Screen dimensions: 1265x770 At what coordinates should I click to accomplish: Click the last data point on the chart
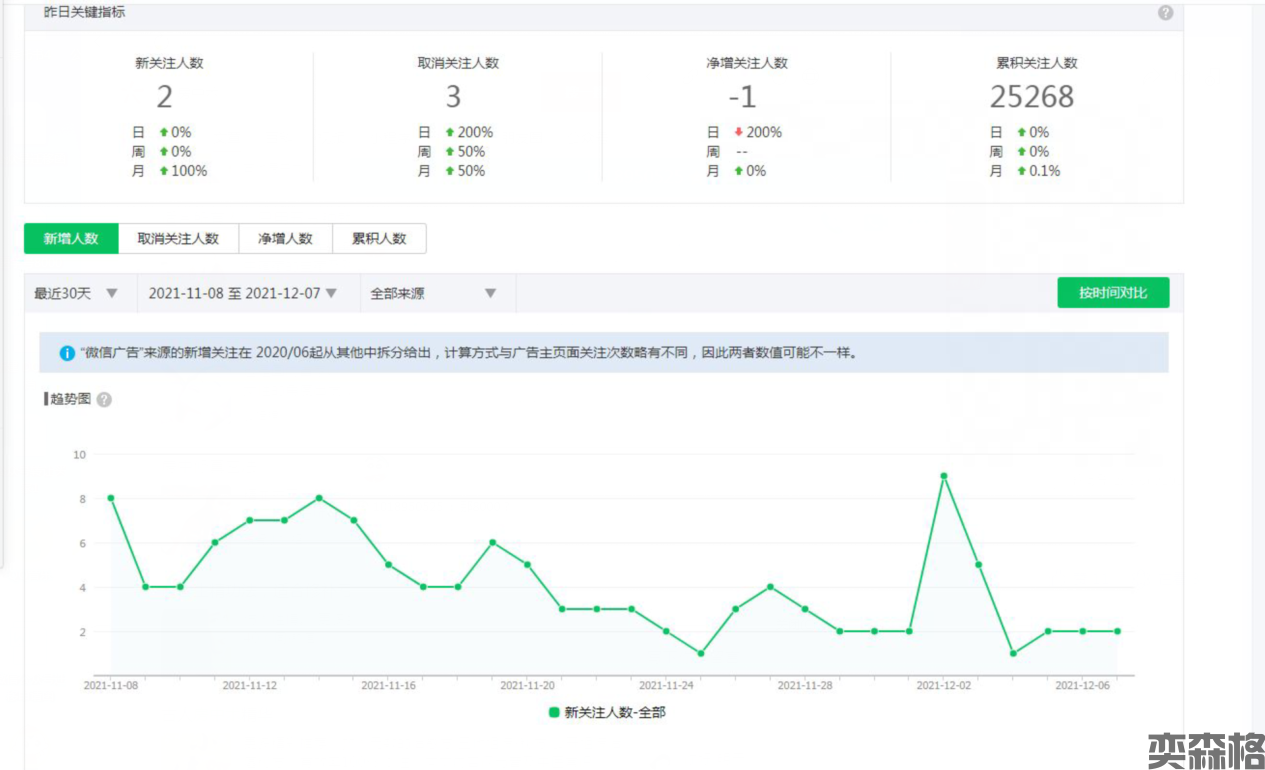pyautogui.click(x=1116, y=631)
